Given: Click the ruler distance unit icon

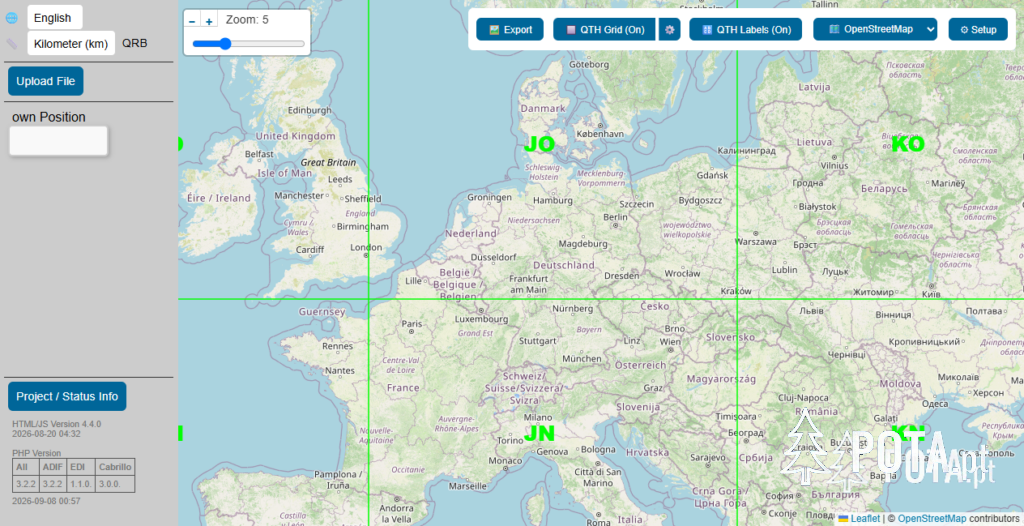Looking at the screenshot, I should pyautogui.click(x=12, y=44).
